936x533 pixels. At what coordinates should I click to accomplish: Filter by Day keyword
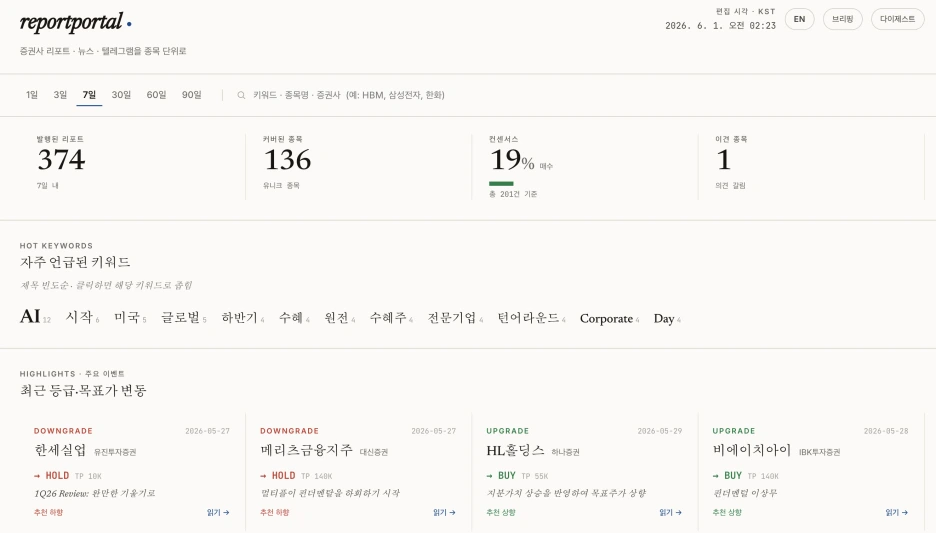(667, 319)
